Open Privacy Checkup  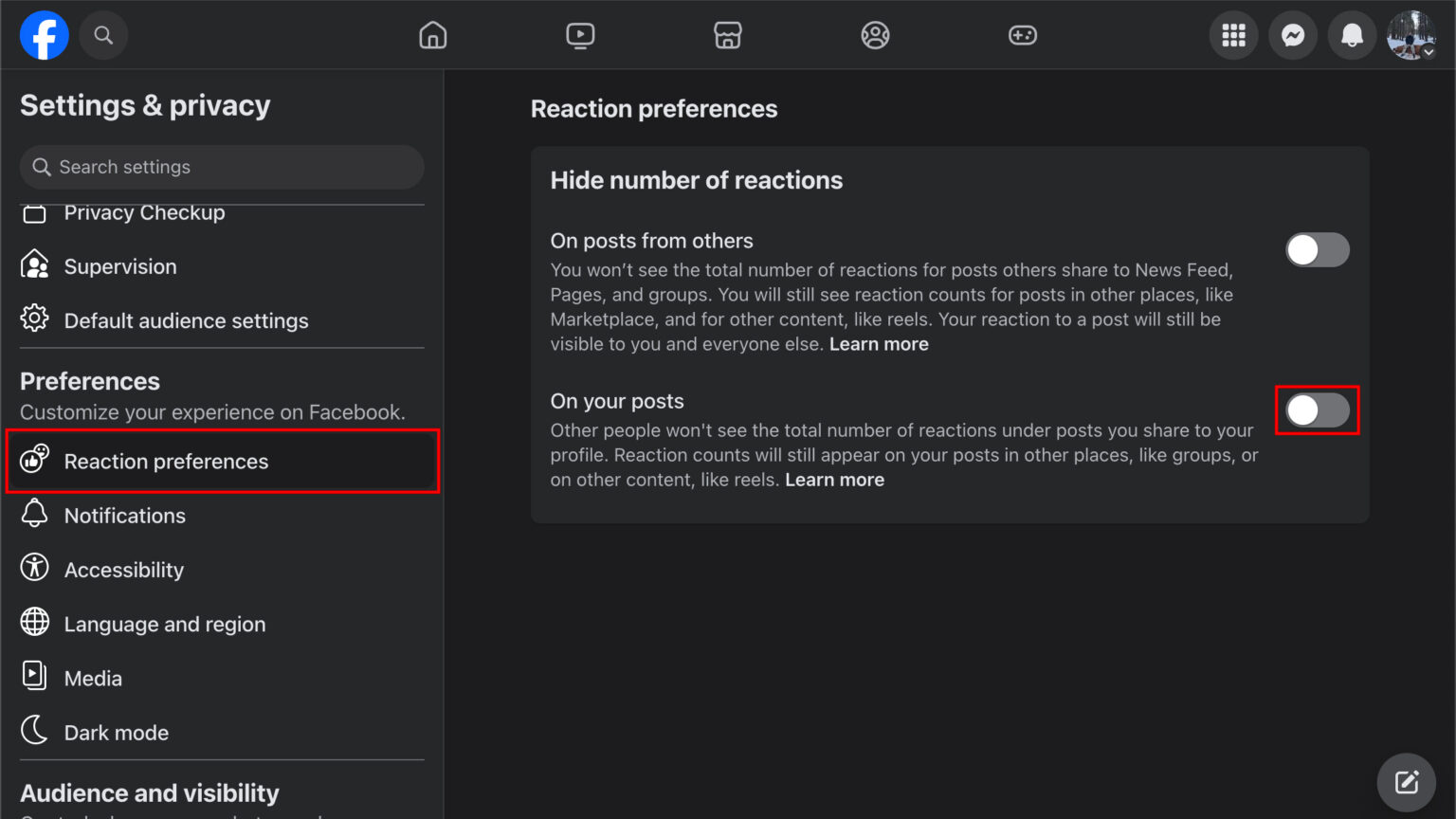pyautogui.click(x=144, y=213)
